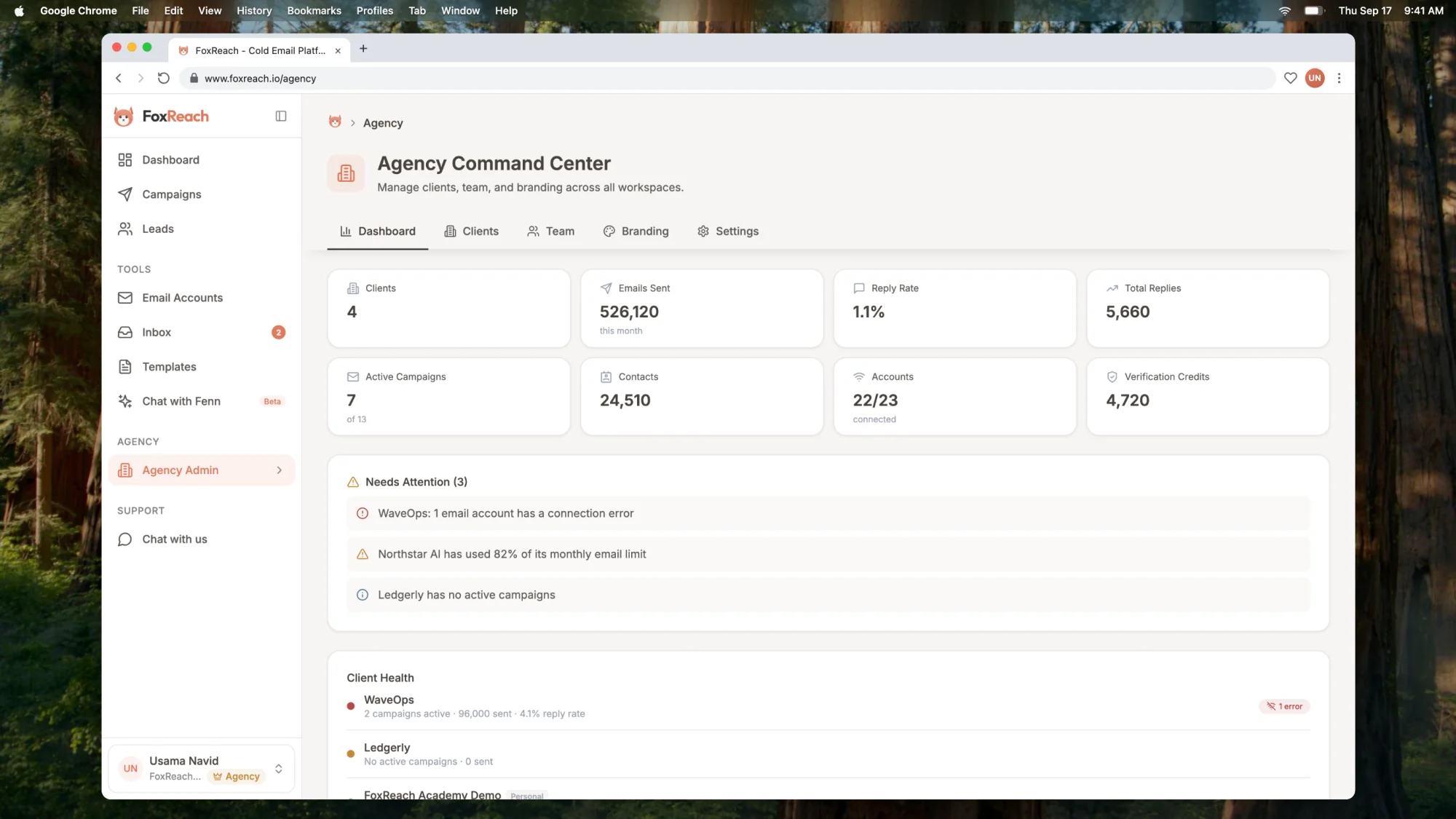The image size is (1456, 819).
Task: Switch to the Settings tab
Action: (728, 232)
